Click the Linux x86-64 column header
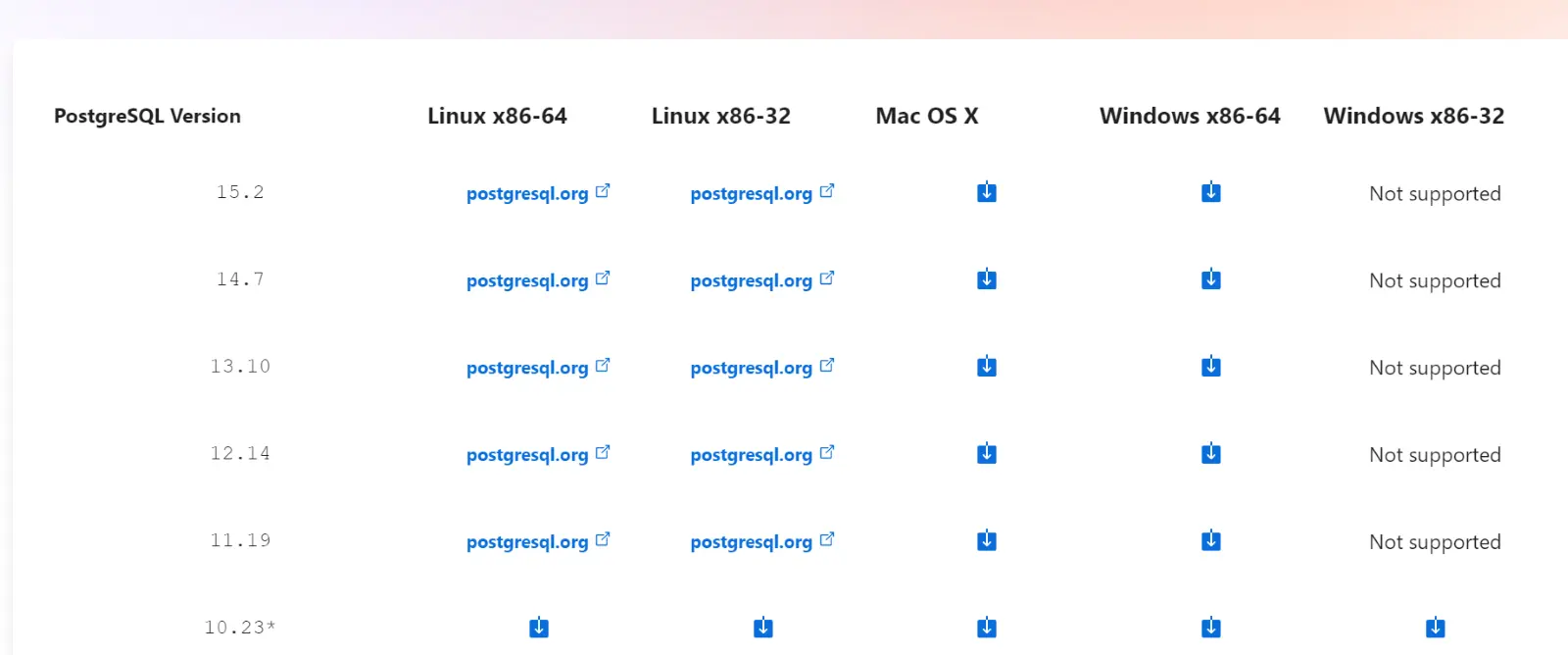1568x655 pixels. [x=497, y=116]
